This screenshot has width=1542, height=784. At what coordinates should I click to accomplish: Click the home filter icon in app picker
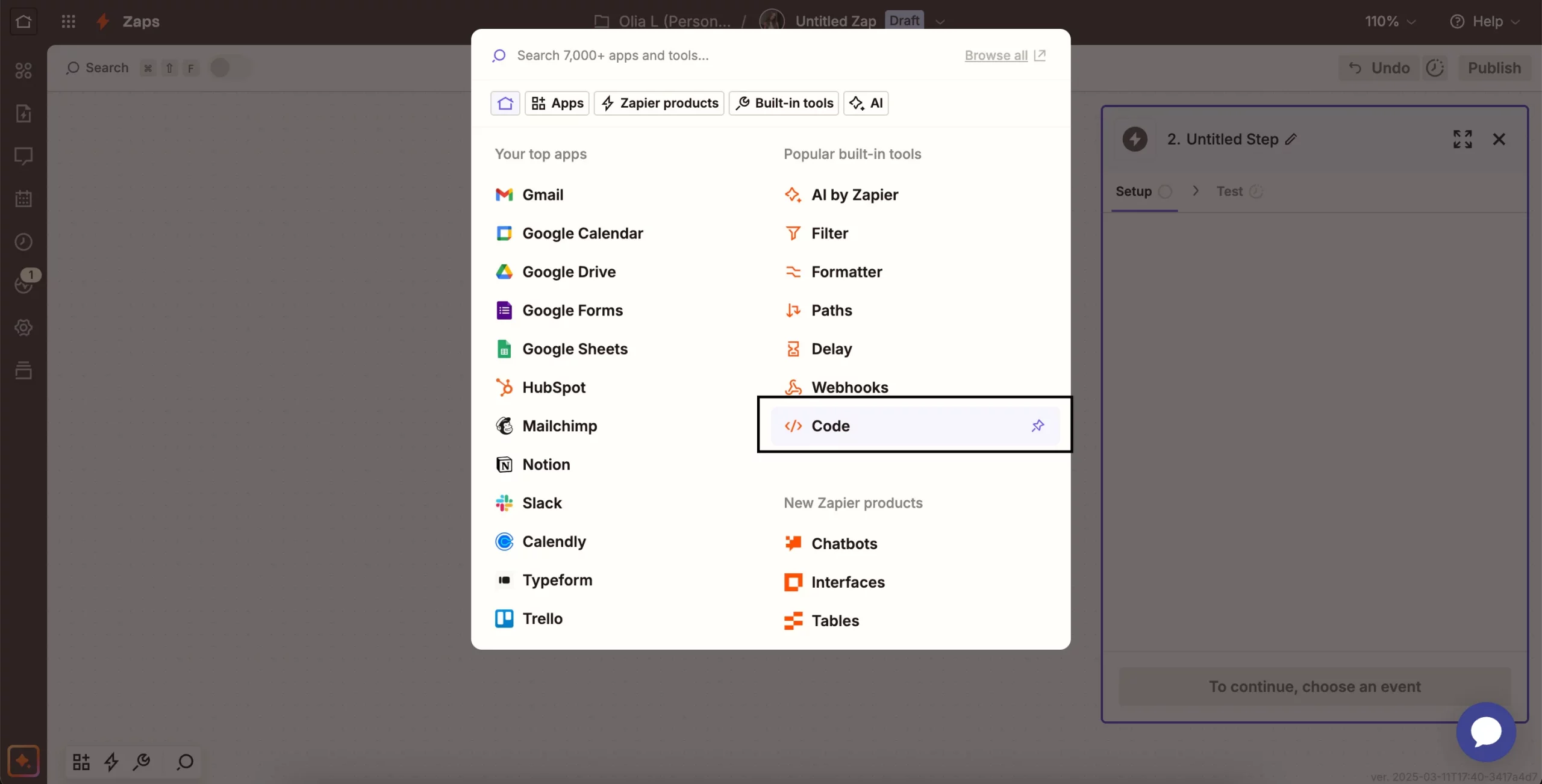coord(505,103)
